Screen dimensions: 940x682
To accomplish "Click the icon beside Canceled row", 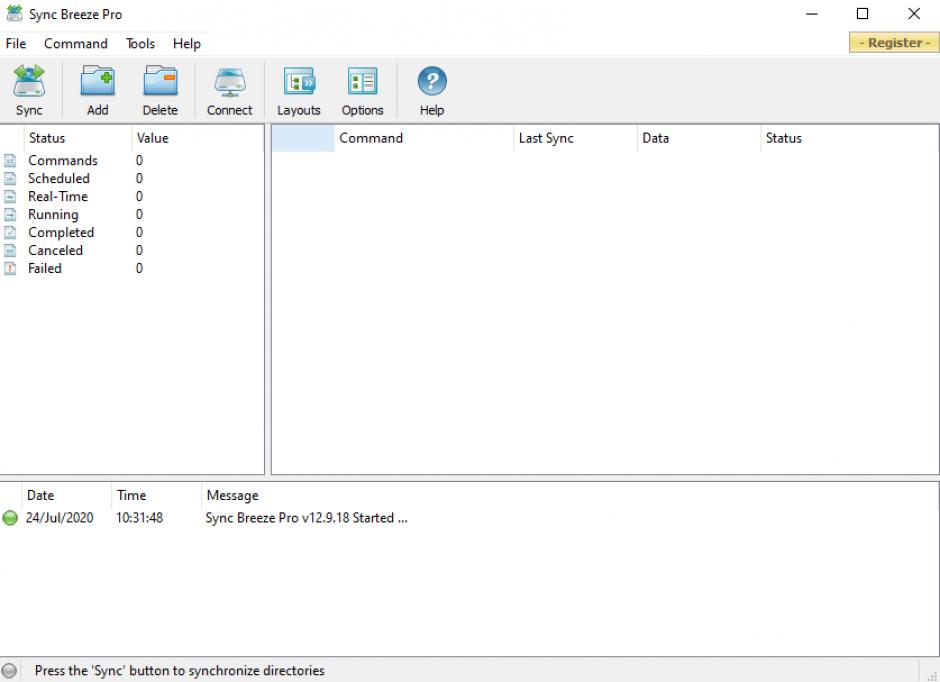I will [10, 251].
